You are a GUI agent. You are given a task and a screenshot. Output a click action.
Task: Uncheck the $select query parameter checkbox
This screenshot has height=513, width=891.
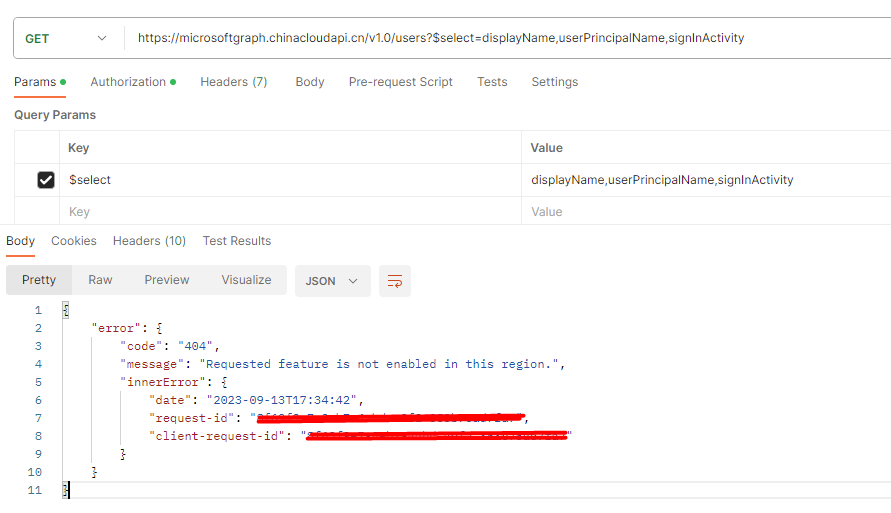[45, 180]
